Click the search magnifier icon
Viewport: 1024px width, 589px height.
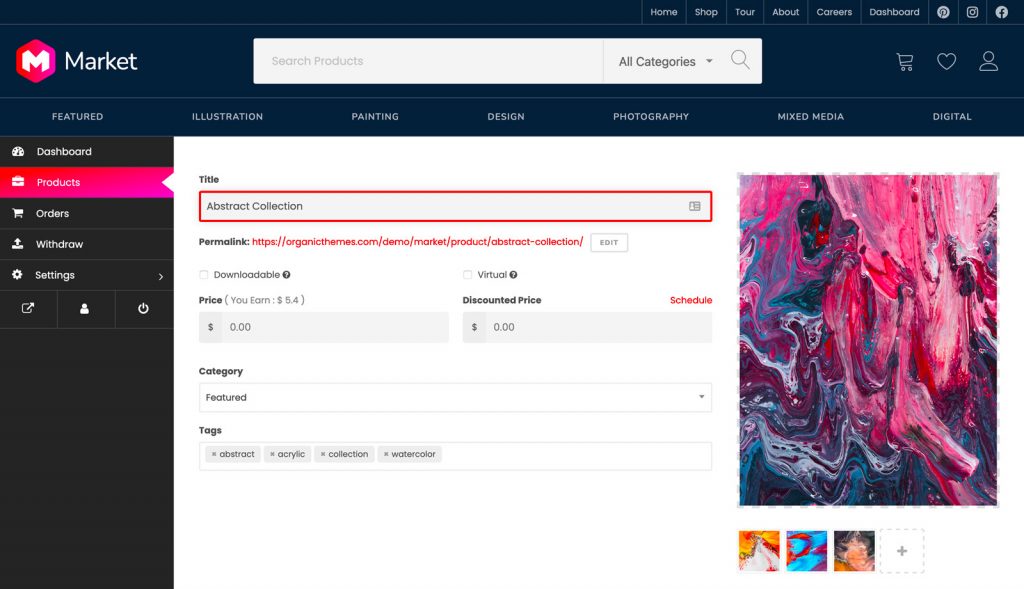[740, 60]
